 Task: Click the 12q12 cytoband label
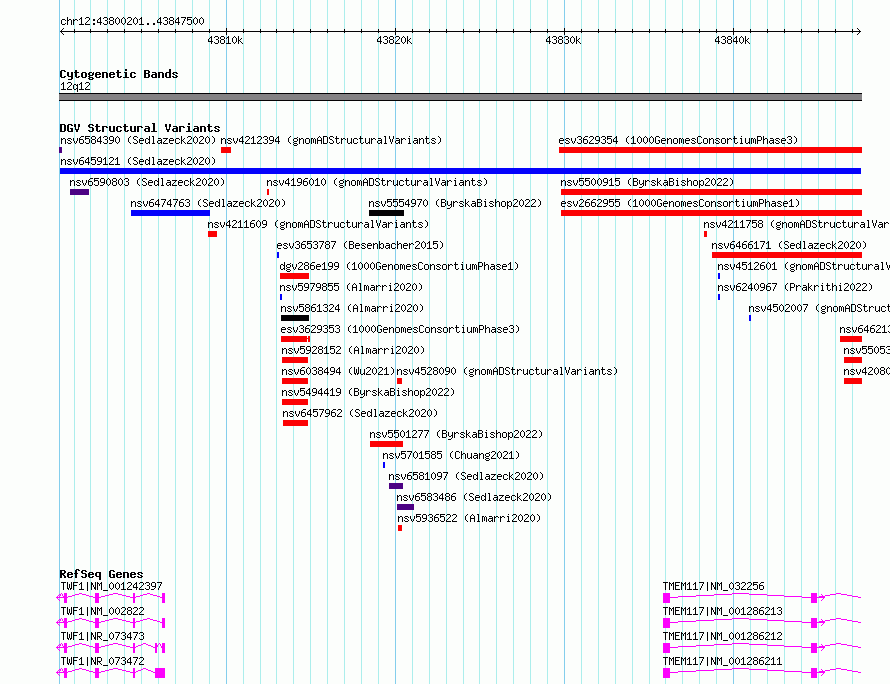click(x=75, y=86)
